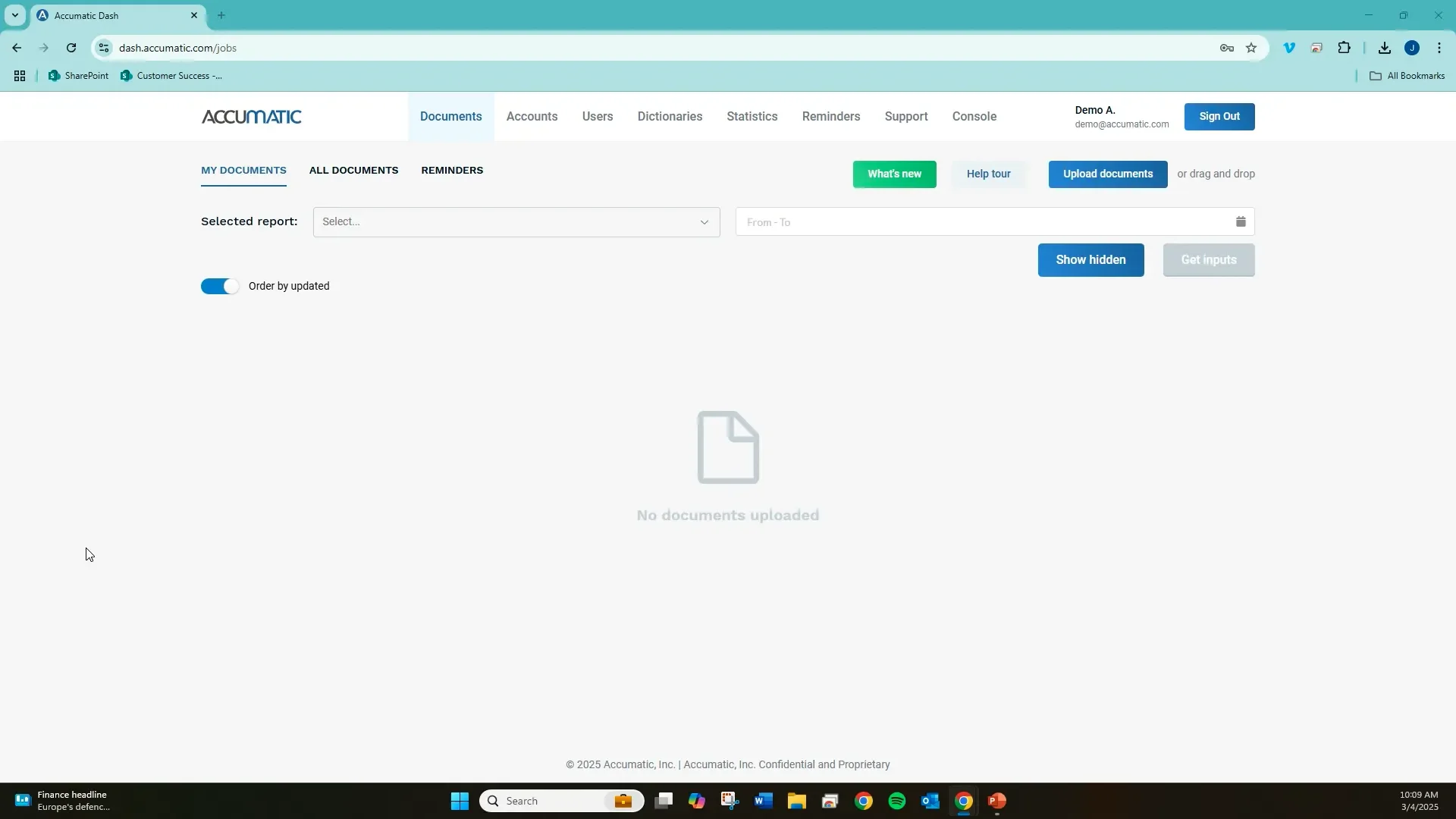1456x819 pixels.
Task: Switch to the ALL DOCUMENTS tab
Action: tap(354, 170)
